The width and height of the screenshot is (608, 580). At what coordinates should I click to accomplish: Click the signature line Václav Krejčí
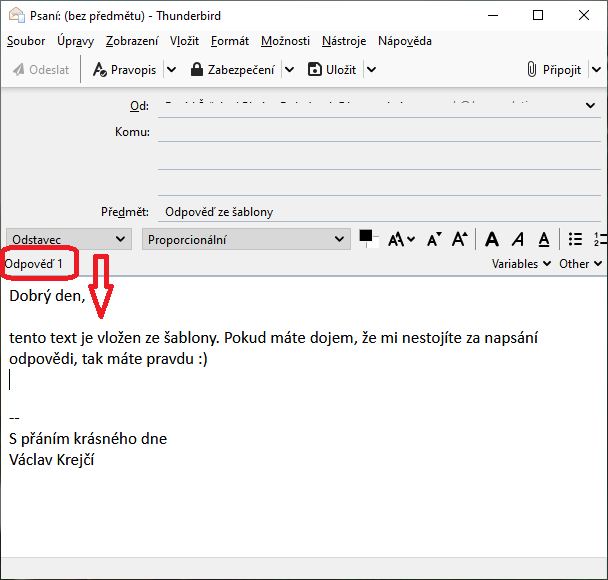(52, 460)
